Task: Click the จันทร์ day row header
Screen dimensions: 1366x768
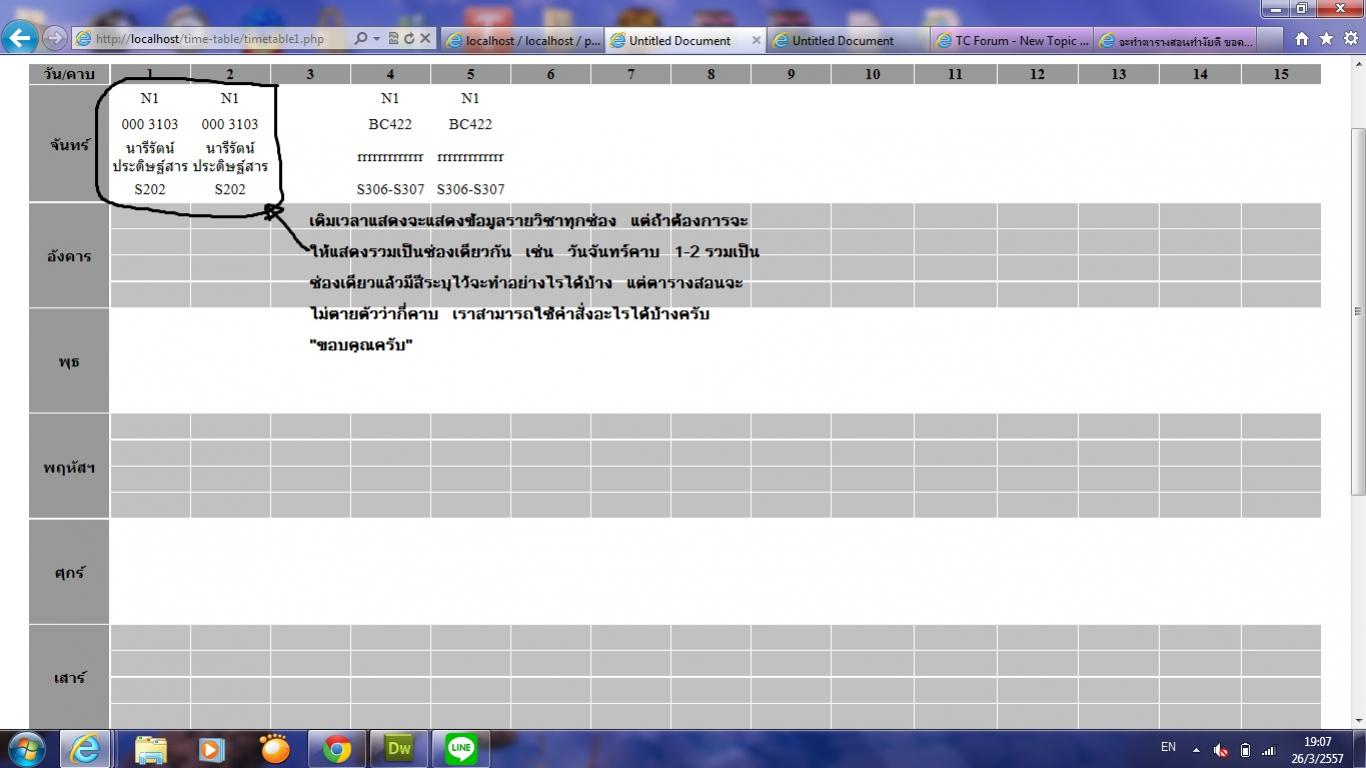Action: click(x=69, y=144)
